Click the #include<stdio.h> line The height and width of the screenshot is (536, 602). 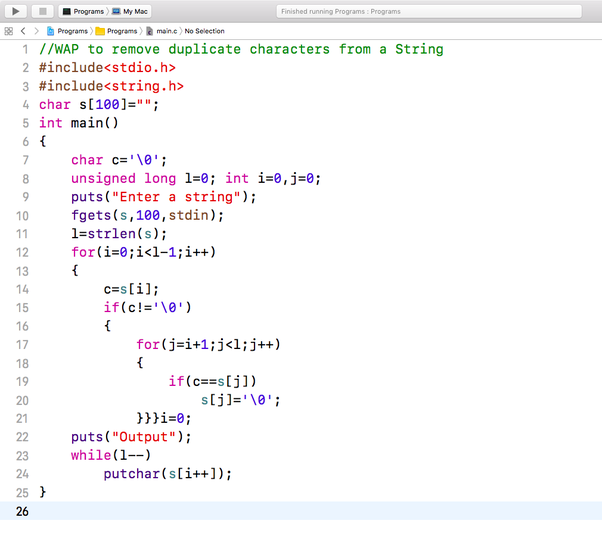(x=107, y=68)
